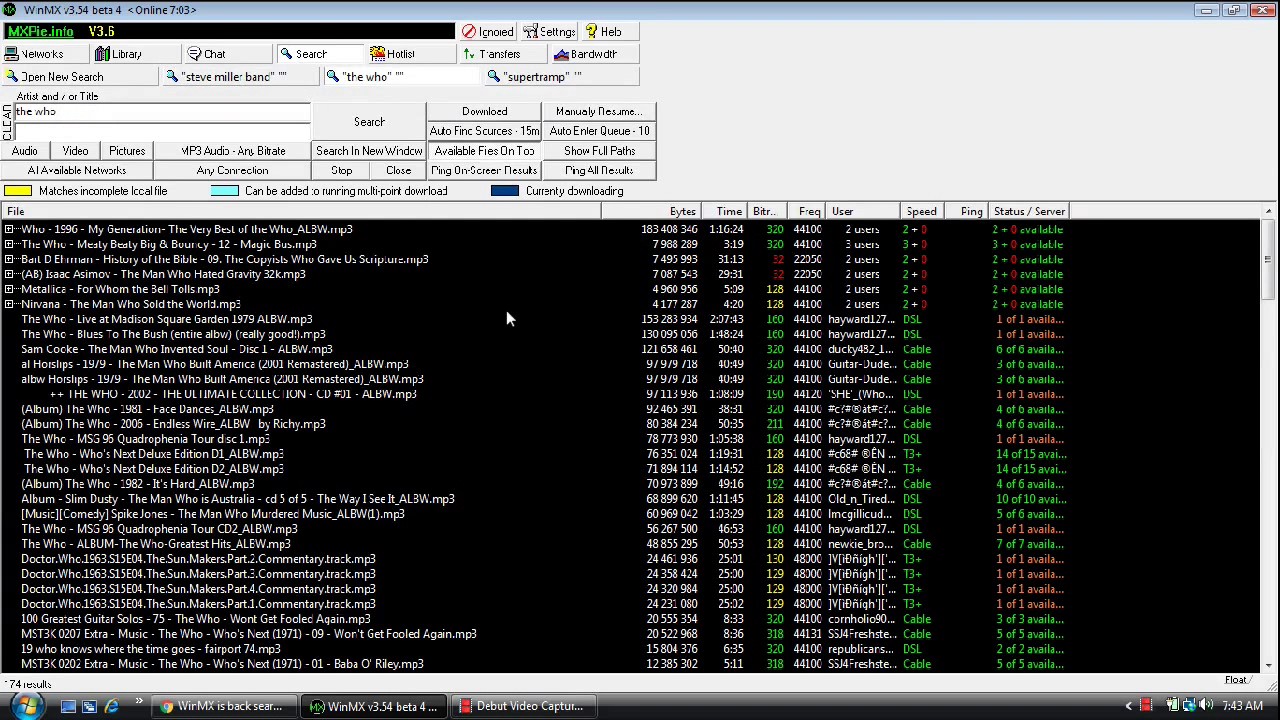Open WinMX Settings
1280x720 pixels.
(548, 32)
